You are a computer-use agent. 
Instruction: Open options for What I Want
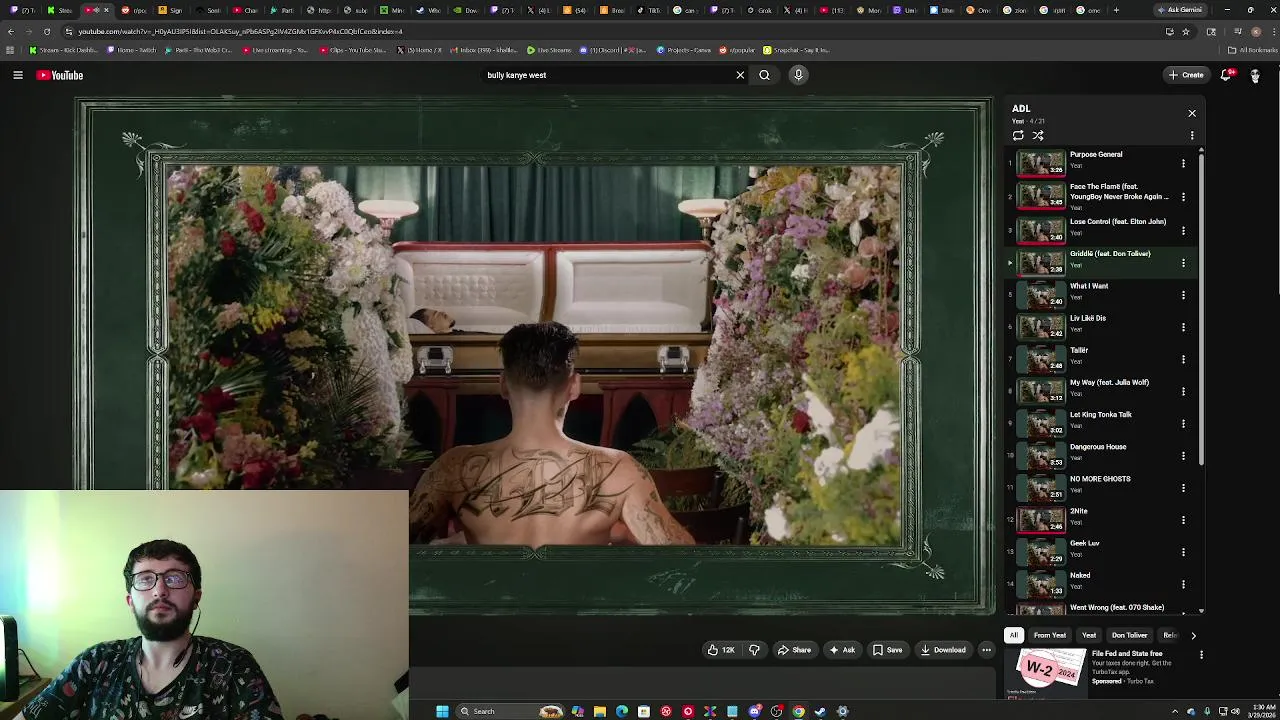[1183, 294]
